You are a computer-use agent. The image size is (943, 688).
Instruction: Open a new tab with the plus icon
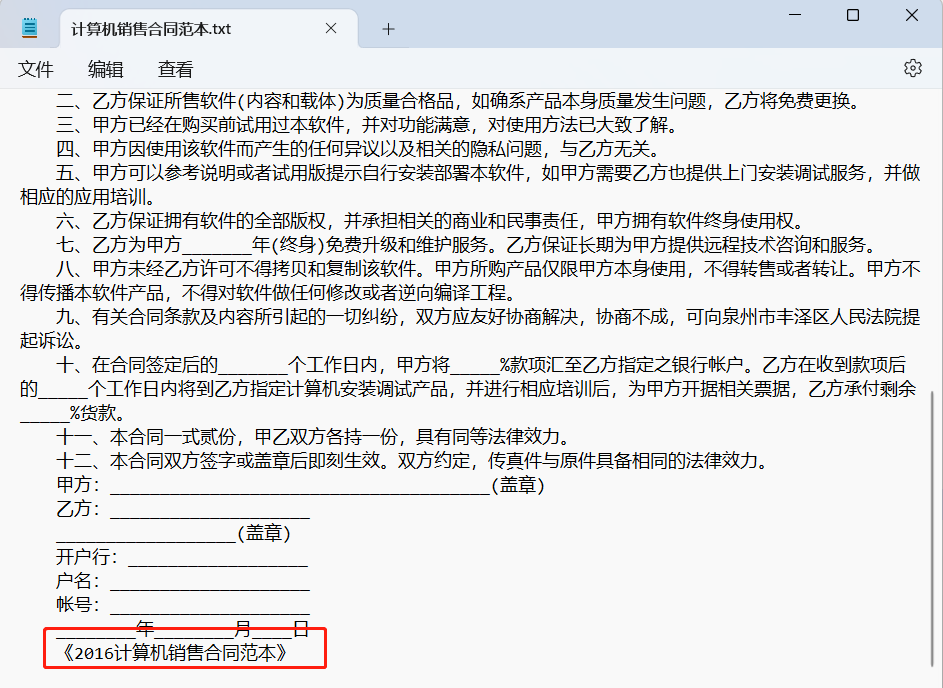tap(388, 29)
